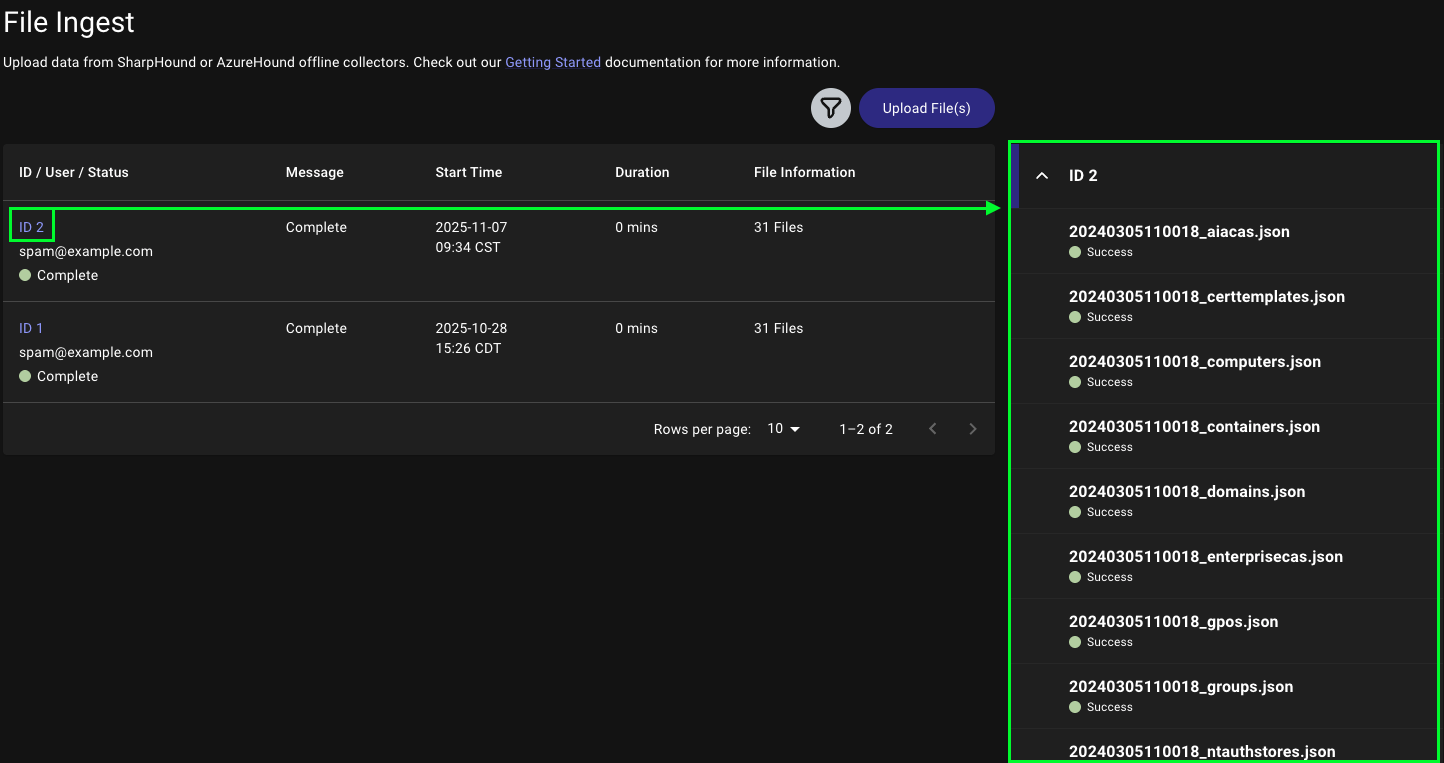The height and width of the screenshot is (763, 1444).
Task: Select the 20240305110018_certtemplates.json entry
Action: 1207,296
